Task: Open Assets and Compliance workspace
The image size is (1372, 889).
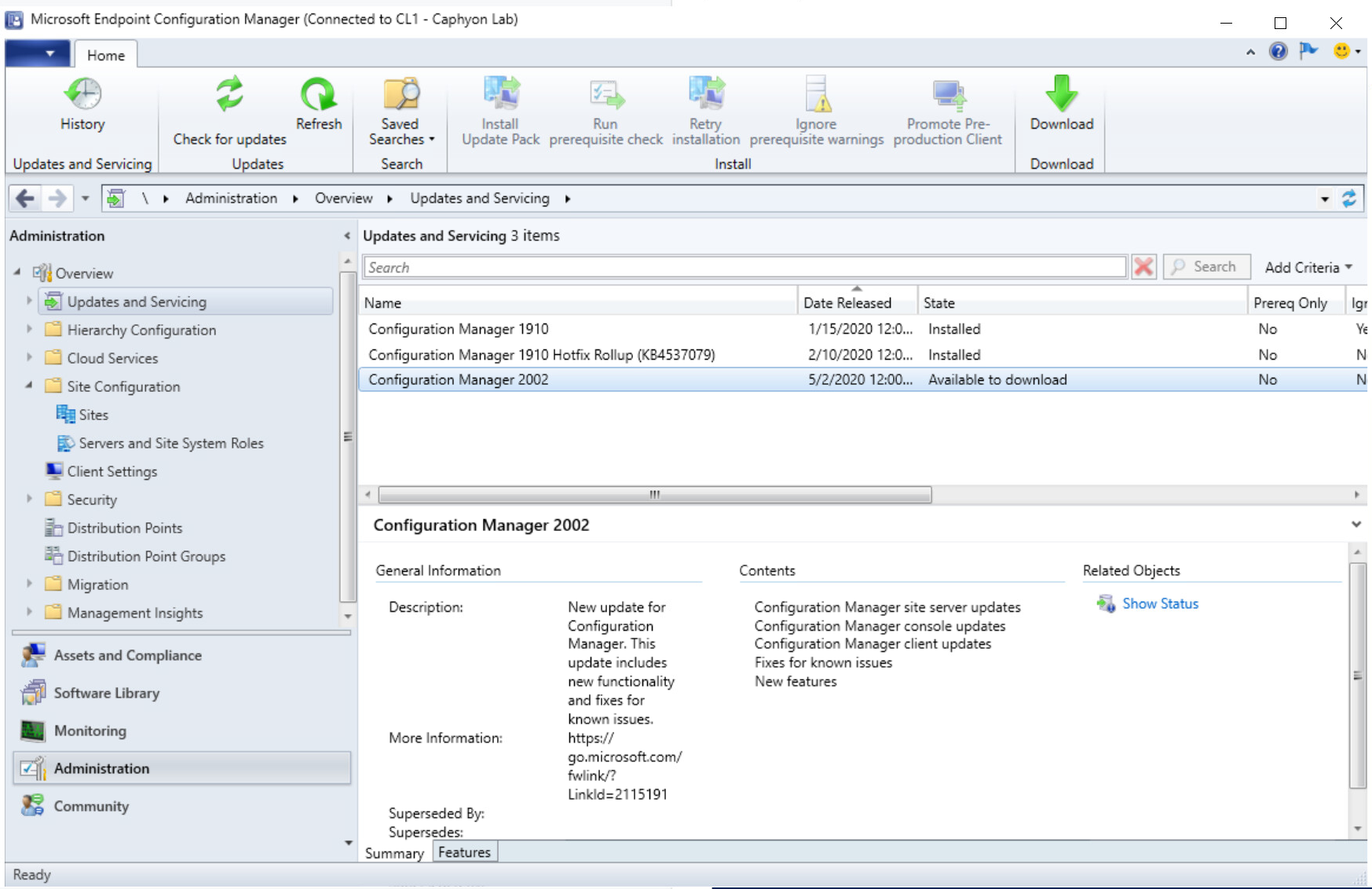Action: [181, 655]
